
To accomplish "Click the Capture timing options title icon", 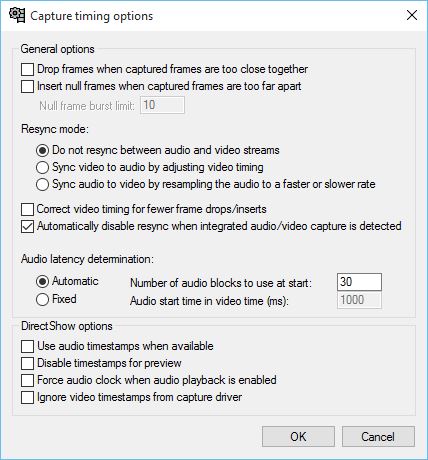I will click(x=17, y=15).
